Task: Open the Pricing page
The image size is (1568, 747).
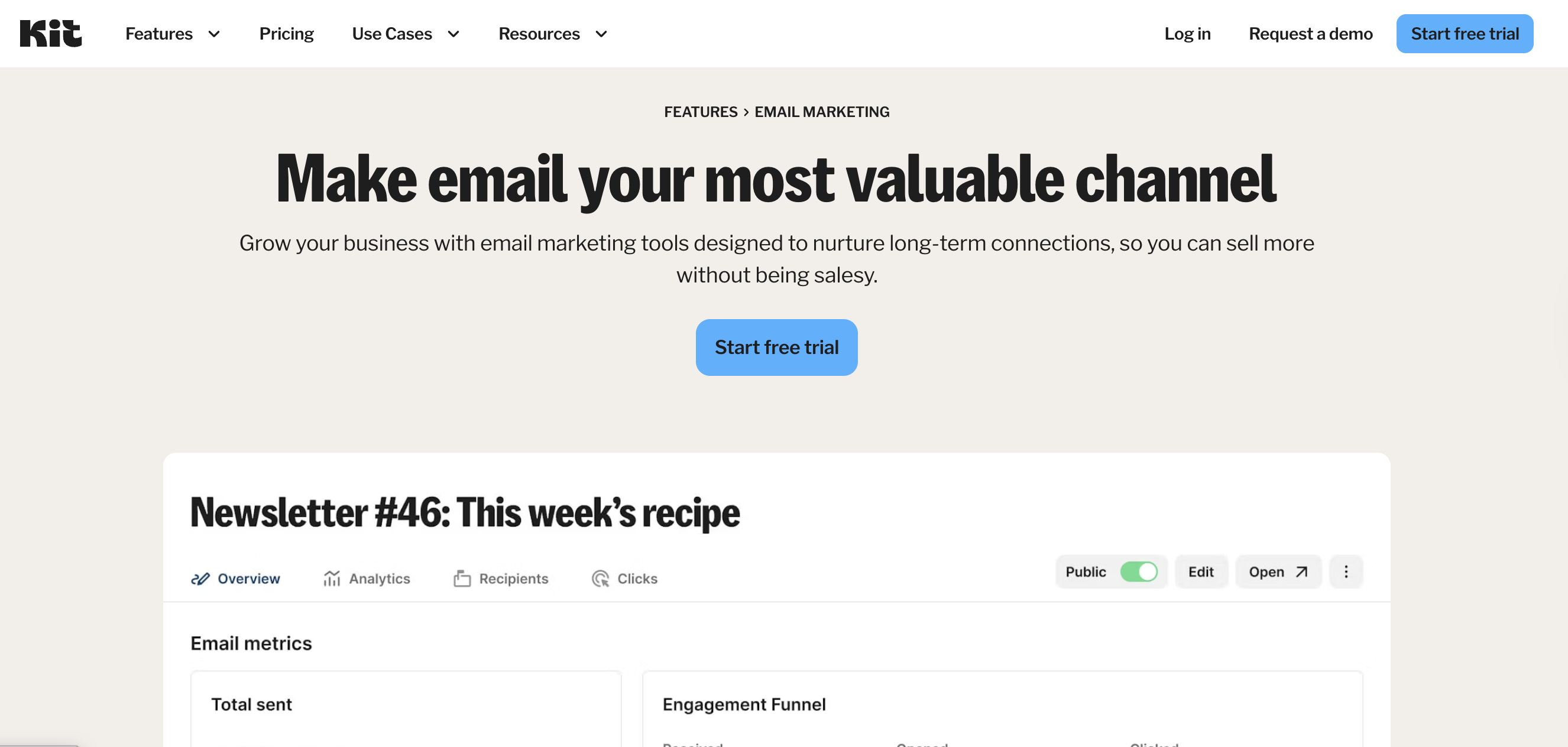Action: (x=286, y=34)
